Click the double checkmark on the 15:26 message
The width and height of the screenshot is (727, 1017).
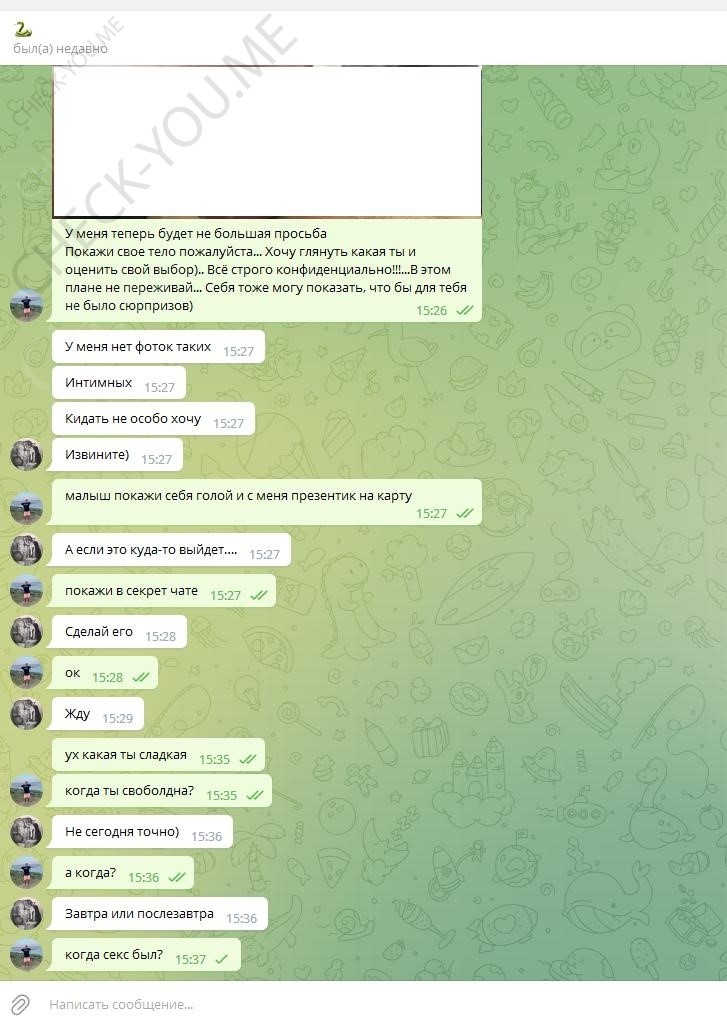465,311
